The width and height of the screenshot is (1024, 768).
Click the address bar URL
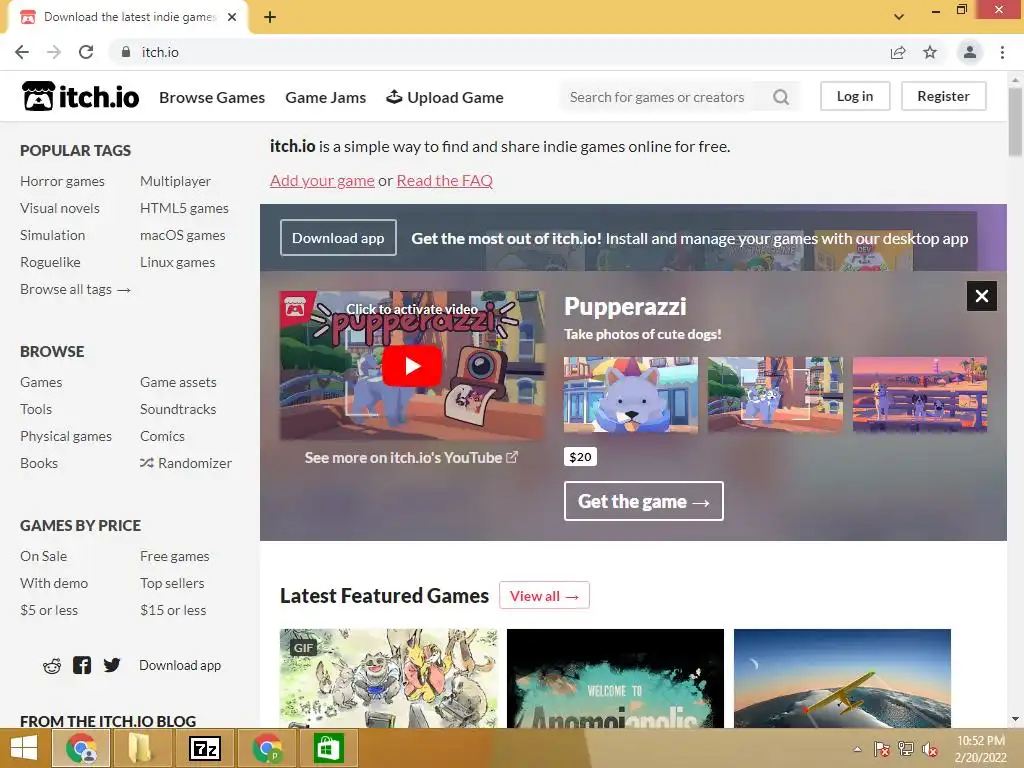tap(160, 52)
